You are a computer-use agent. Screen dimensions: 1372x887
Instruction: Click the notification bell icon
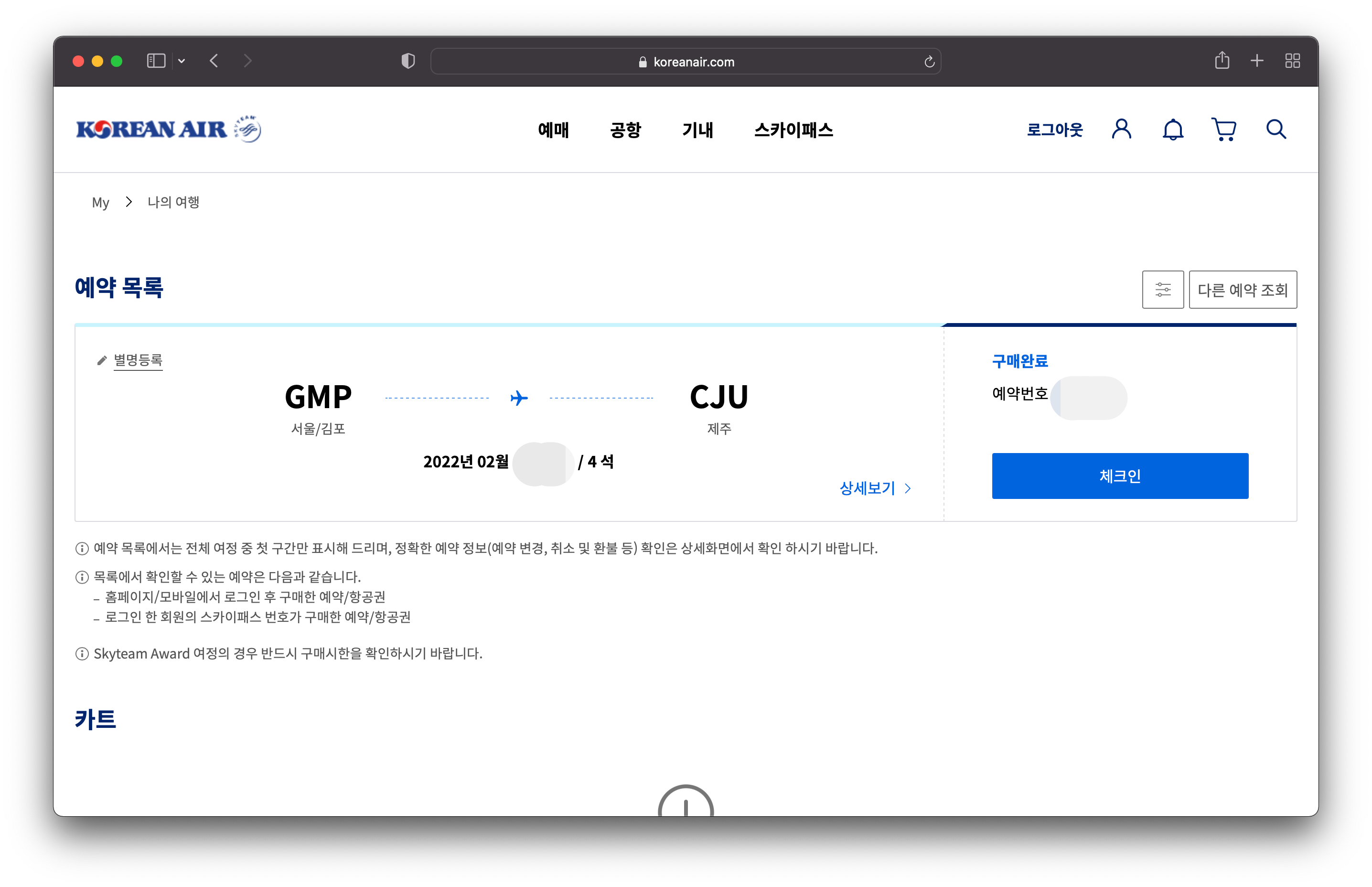[1173, 130]
